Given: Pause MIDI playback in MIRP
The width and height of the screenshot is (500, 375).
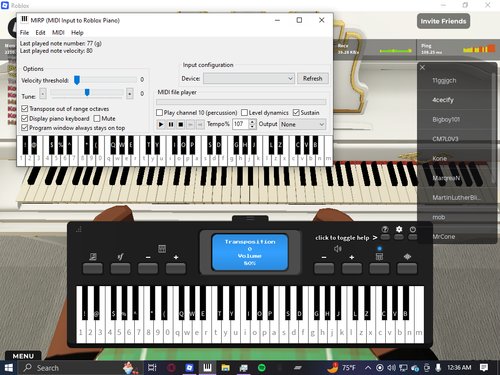Looking at the screenshot, I should click(171, 124).
